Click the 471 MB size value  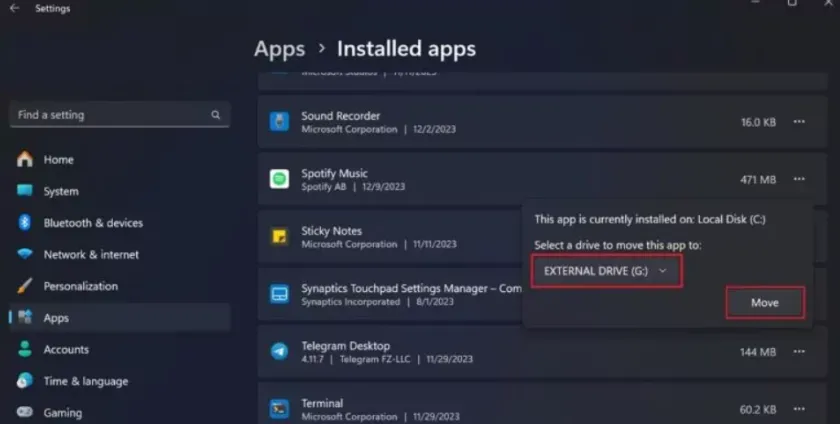point(758,180)
